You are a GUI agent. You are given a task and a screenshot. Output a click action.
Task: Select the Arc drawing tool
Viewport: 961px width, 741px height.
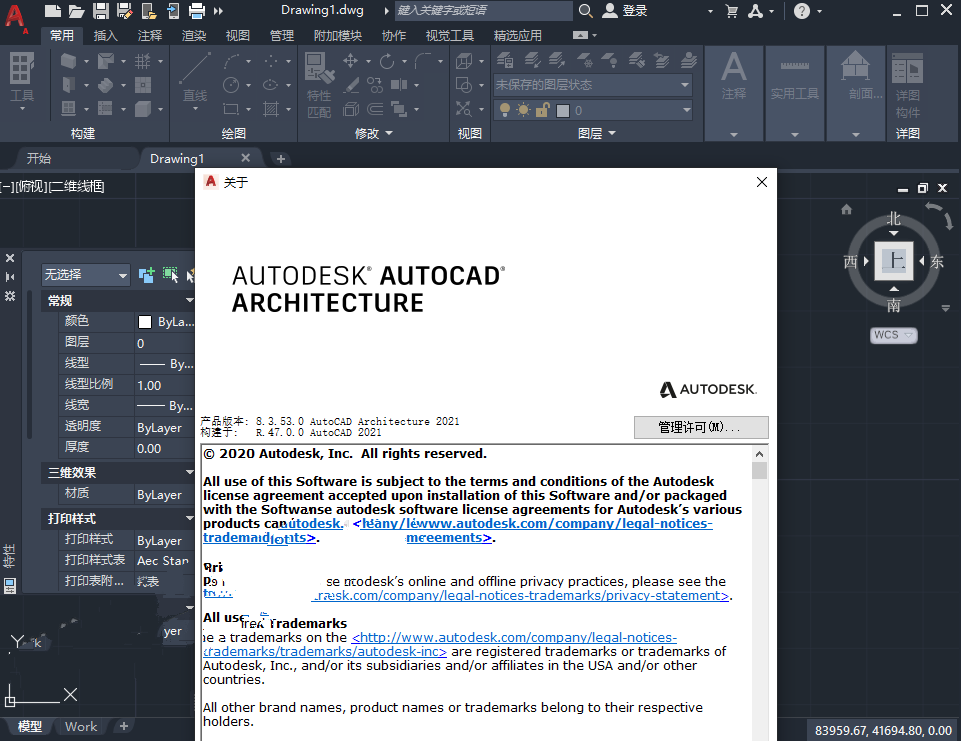[x=232, y=61]
